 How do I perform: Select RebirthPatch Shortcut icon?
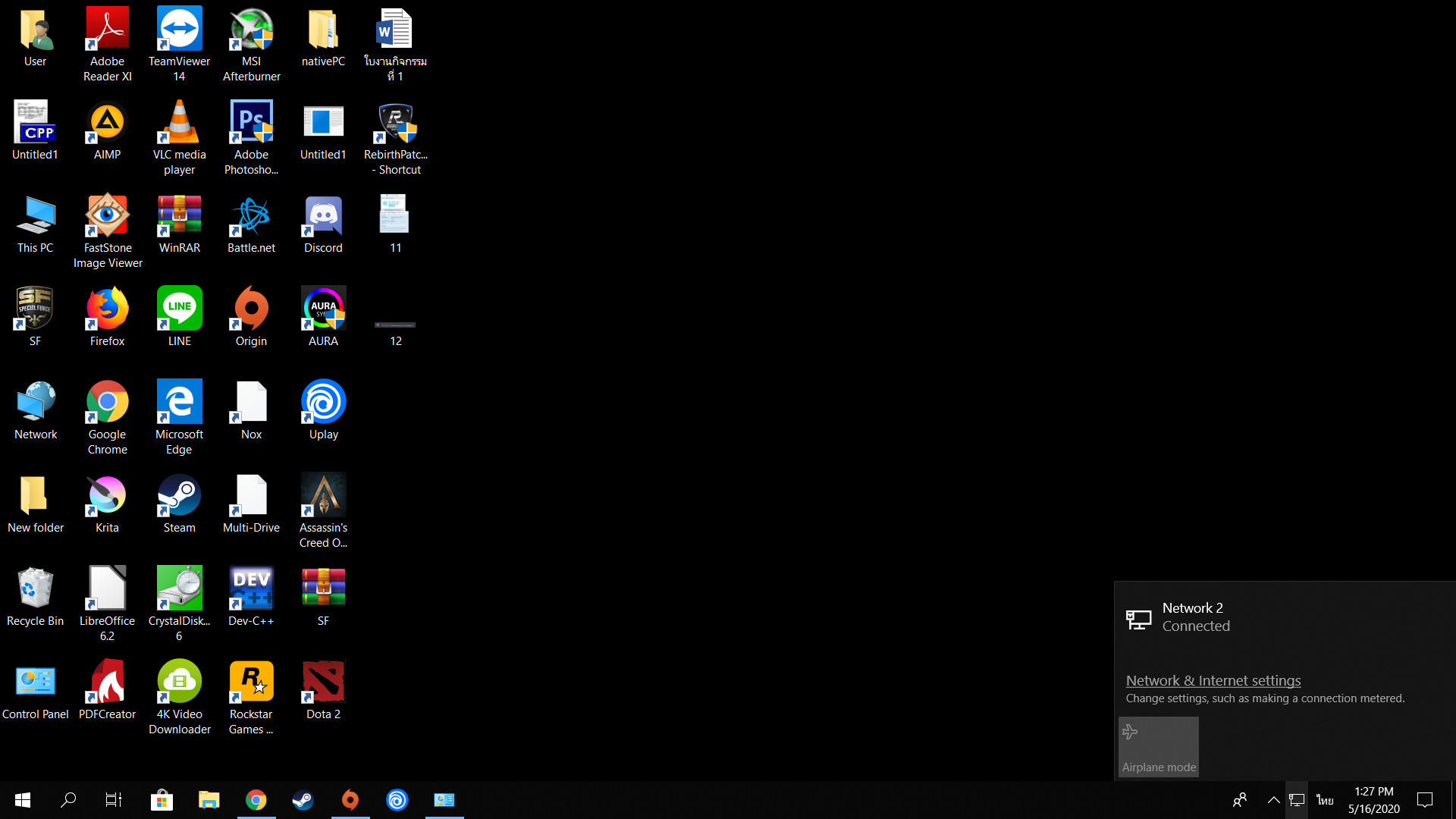pyautogui.click(x=395, y=138)
